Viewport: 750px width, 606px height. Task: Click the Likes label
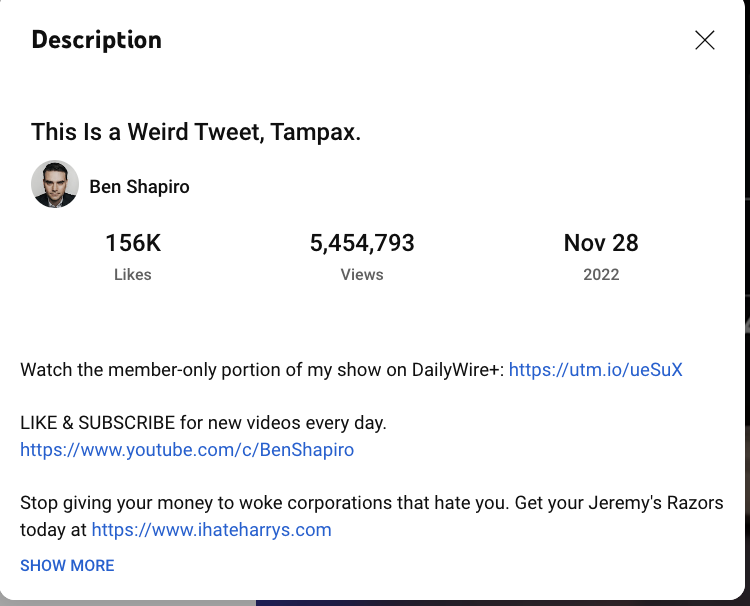133,274
